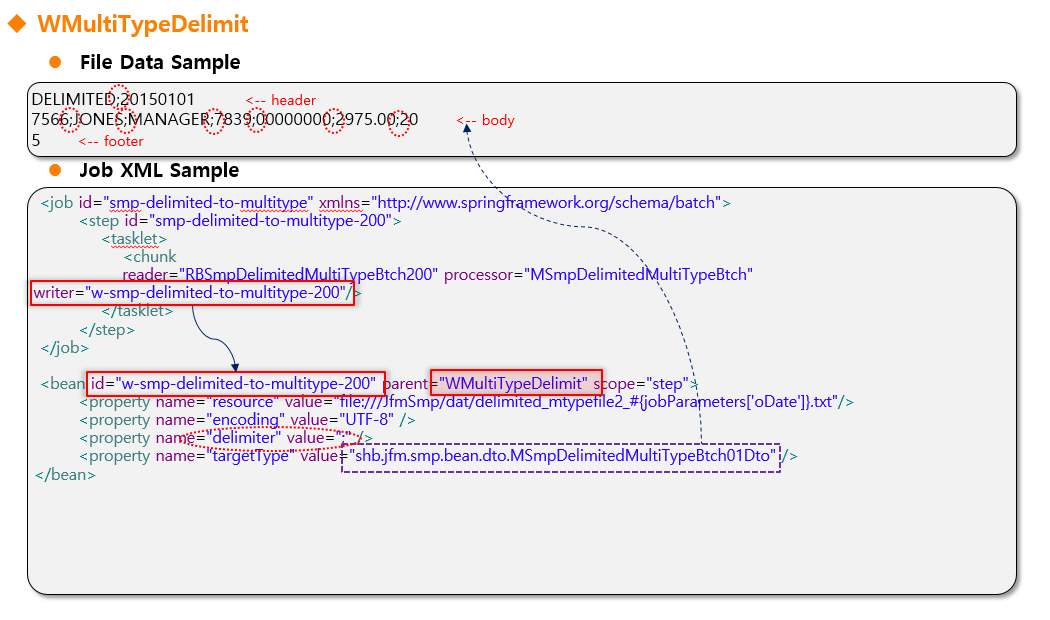Click the red dotted circle after DELIMITED
Screen dimensions: 1050x620
click(119, 97)
